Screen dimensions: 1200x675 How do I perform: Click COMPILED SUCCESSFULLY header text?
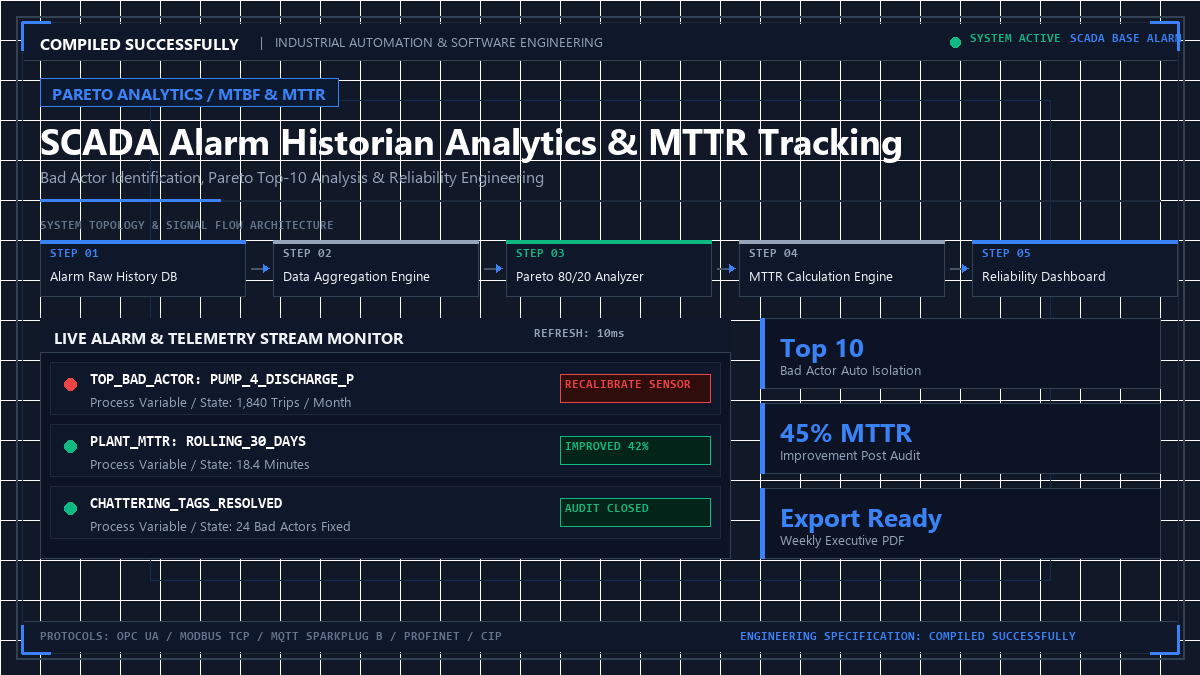pos(139,44)
